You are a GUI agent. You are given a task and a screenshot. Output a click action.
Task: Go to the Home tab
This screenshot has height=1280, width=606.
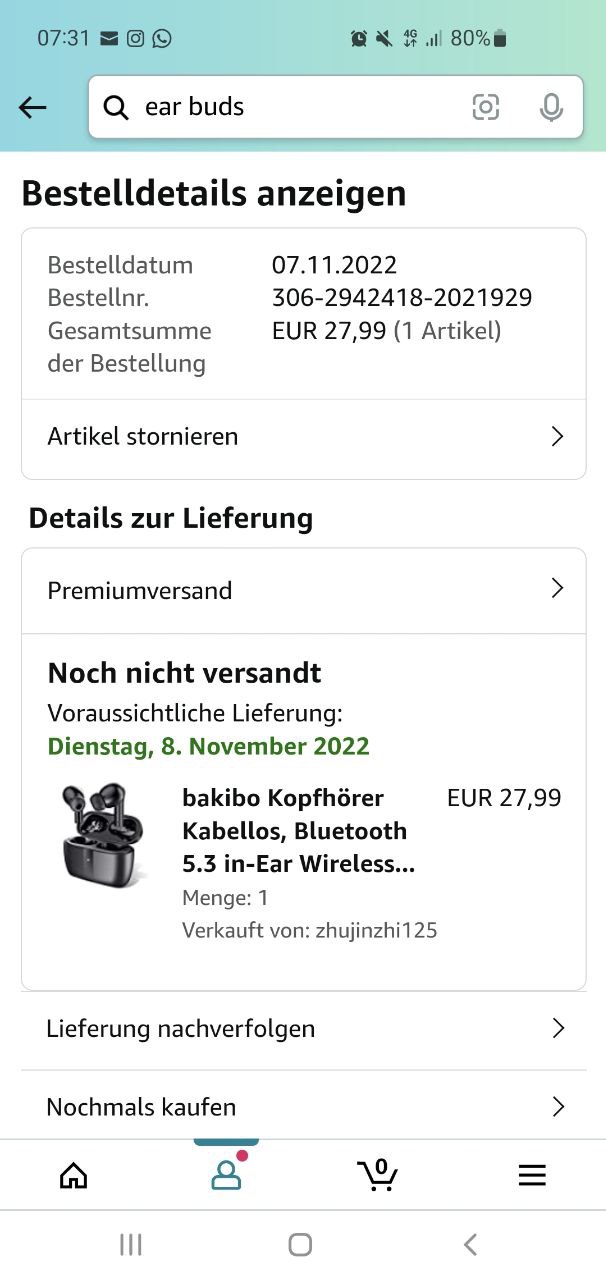coord(74,1175)
